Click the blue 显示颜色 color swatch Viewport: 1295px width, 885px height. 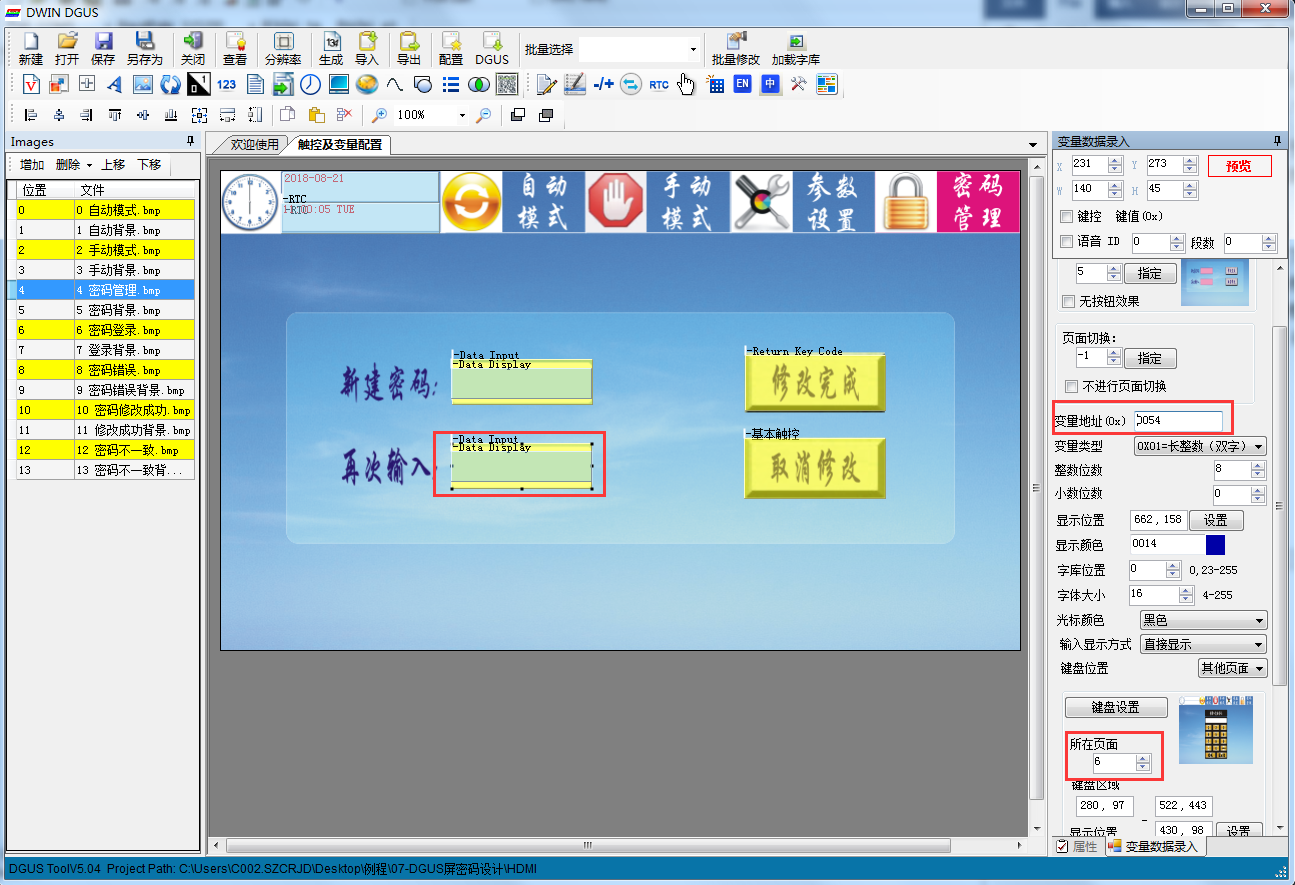coord(1215,545)
